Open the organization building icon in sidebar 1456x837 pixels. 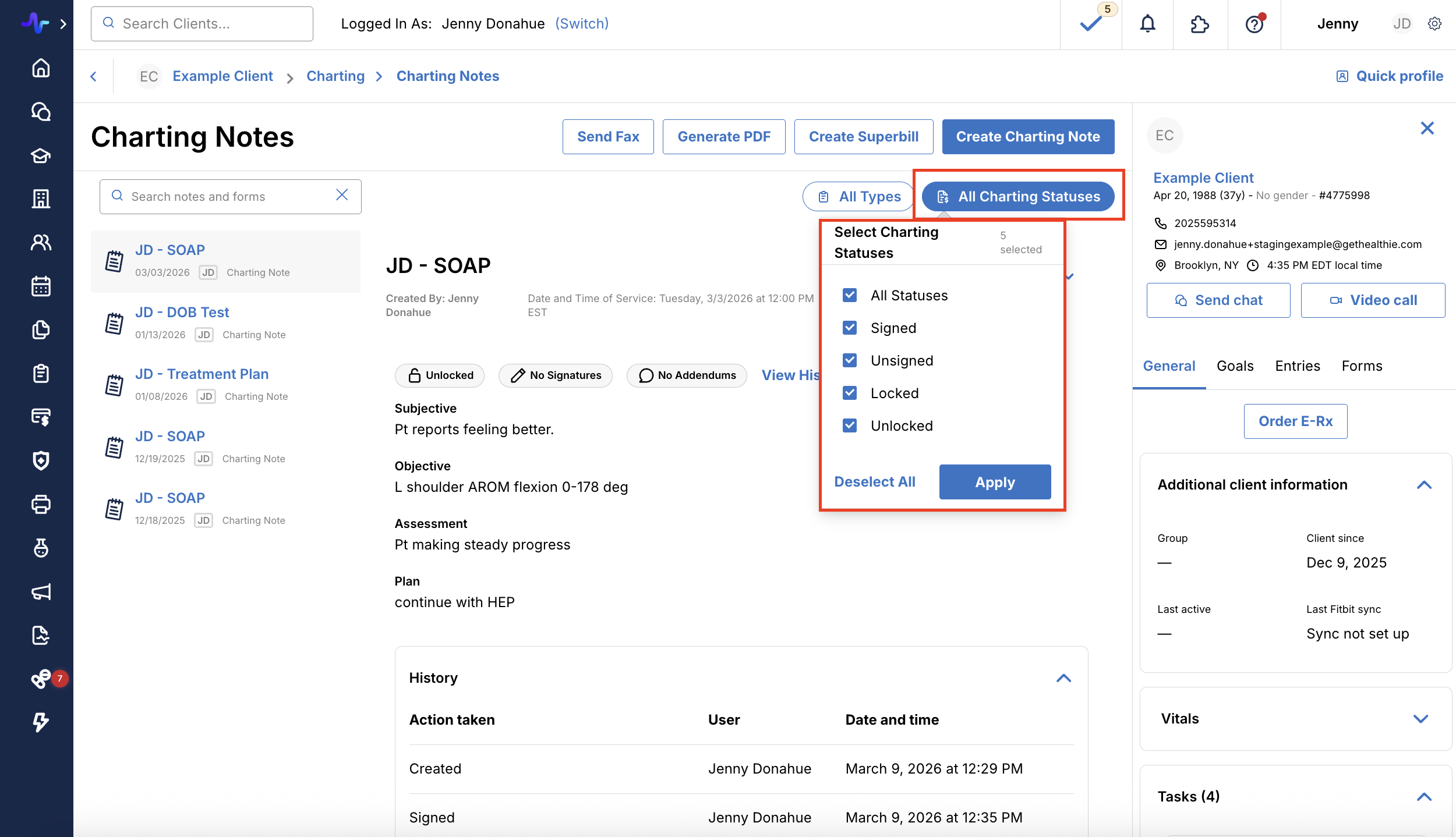pos(41,198)
